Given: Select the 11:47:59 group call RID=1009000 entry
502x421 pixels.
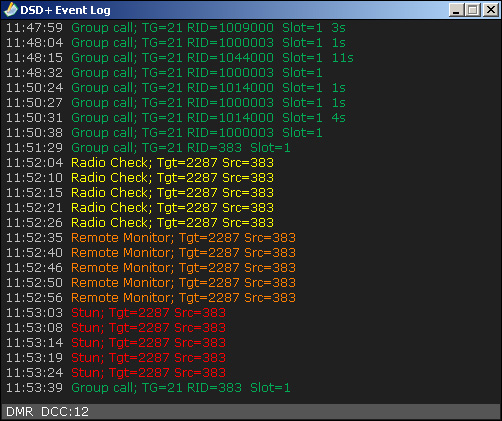Looking at the screenshot, I should click(x=176, y=28).
